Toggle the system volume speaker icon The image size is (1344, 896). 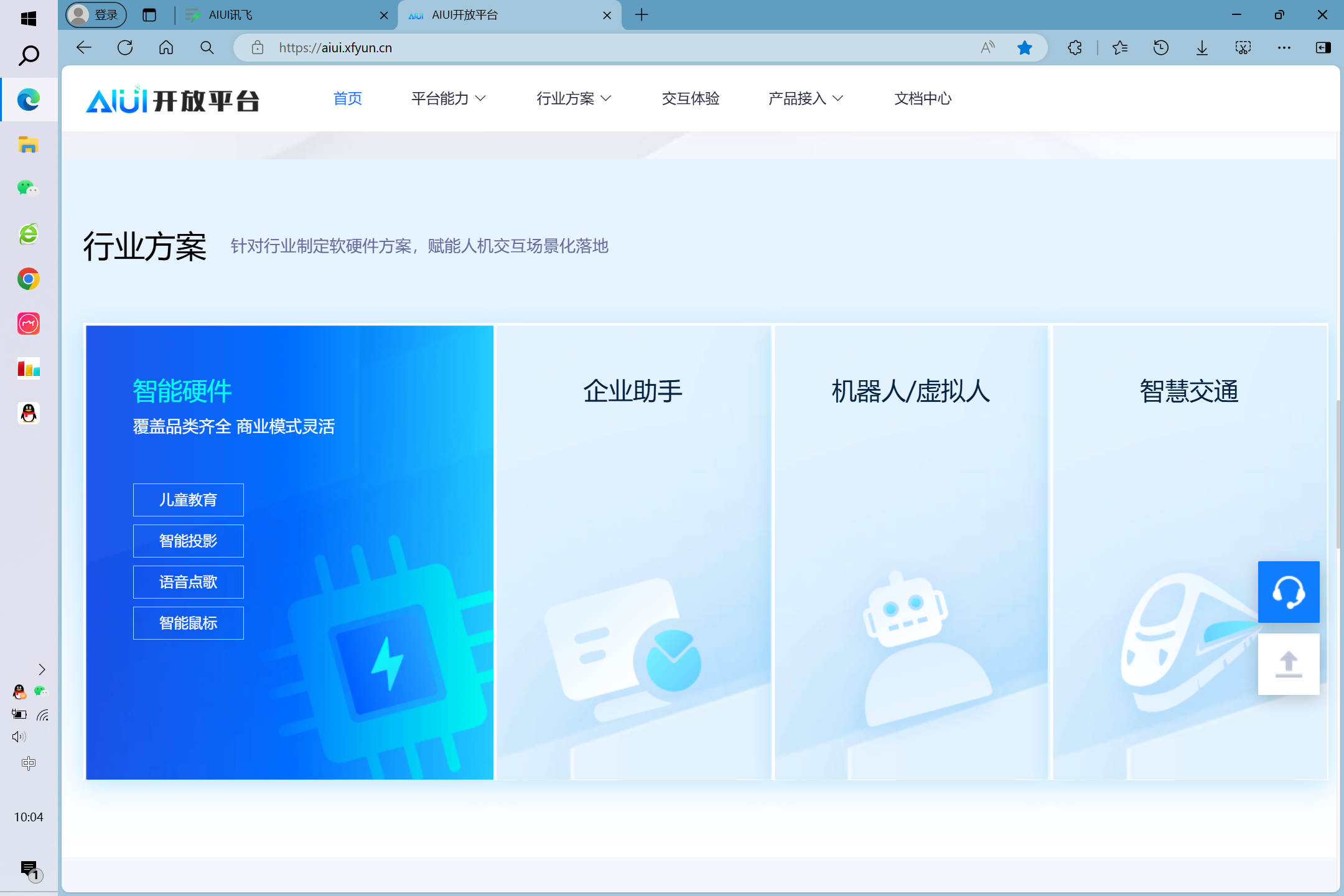tap(19, 737)
